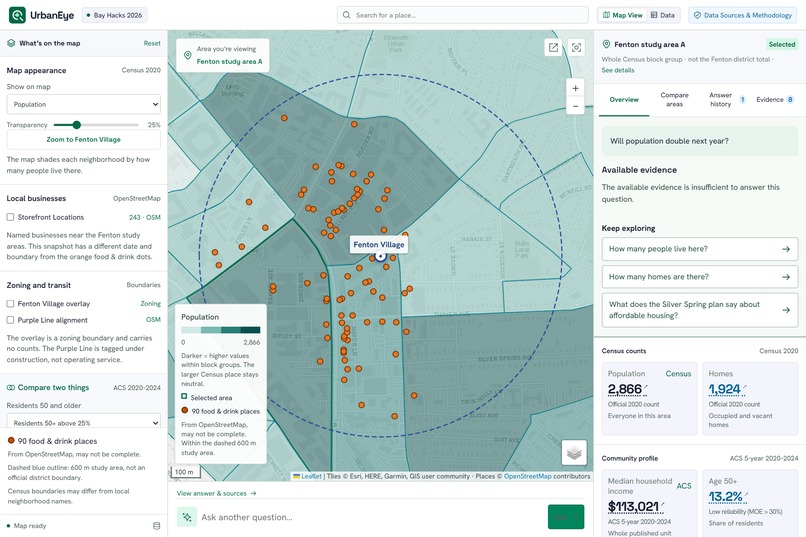Check Purple Line alignment layer

coord(10,320)
